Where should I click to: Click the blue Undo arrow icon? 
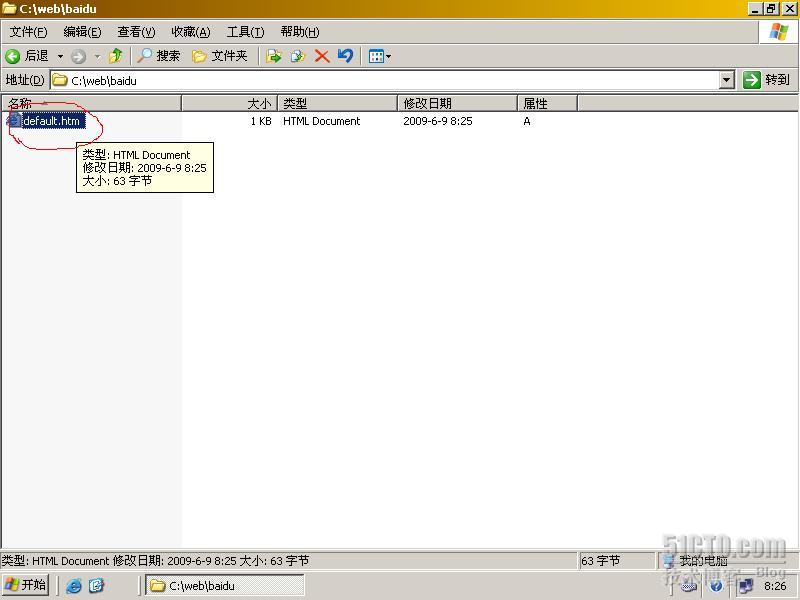point(345,56)
